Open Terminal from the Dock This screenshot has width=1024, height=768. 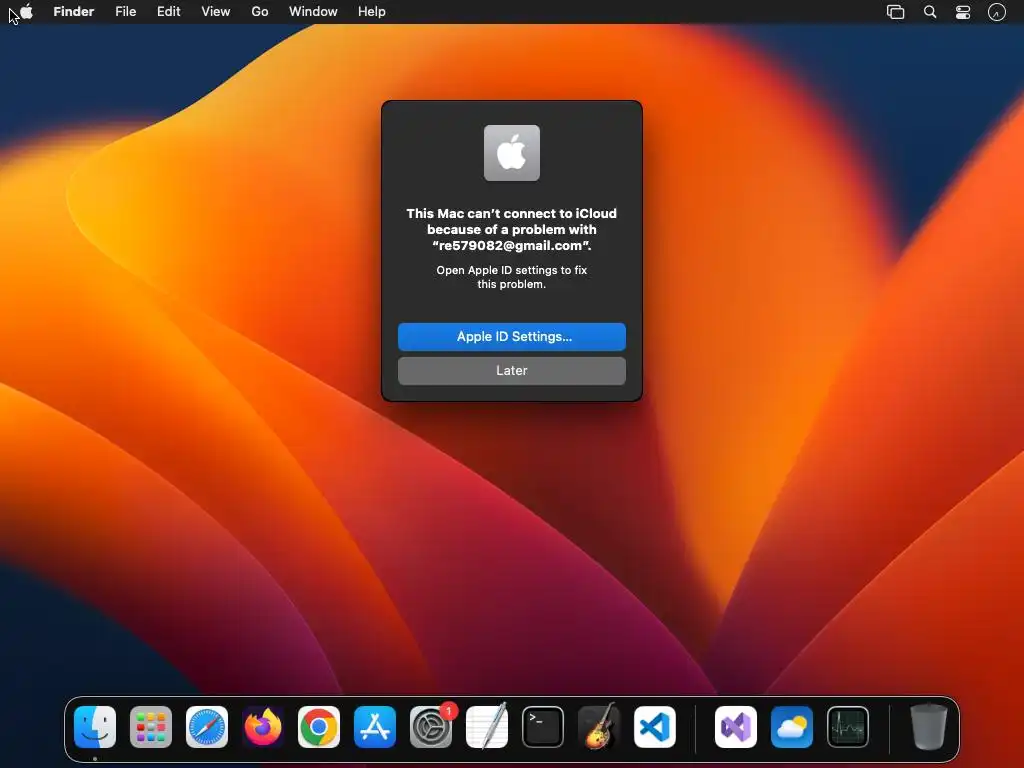pos(543,727)
